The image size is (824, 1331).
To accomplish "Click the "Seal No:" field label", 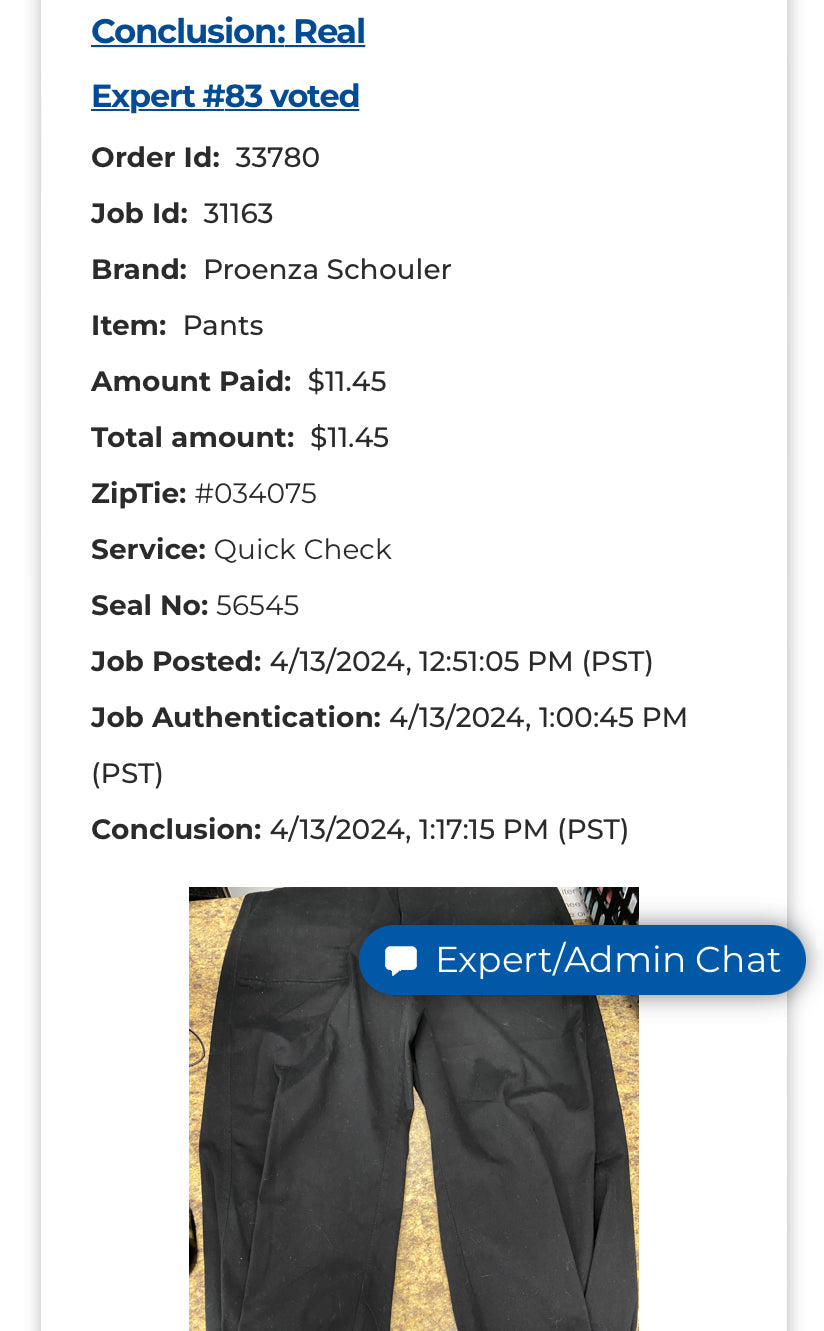I will pyautogui.click(x=149, y=606).
